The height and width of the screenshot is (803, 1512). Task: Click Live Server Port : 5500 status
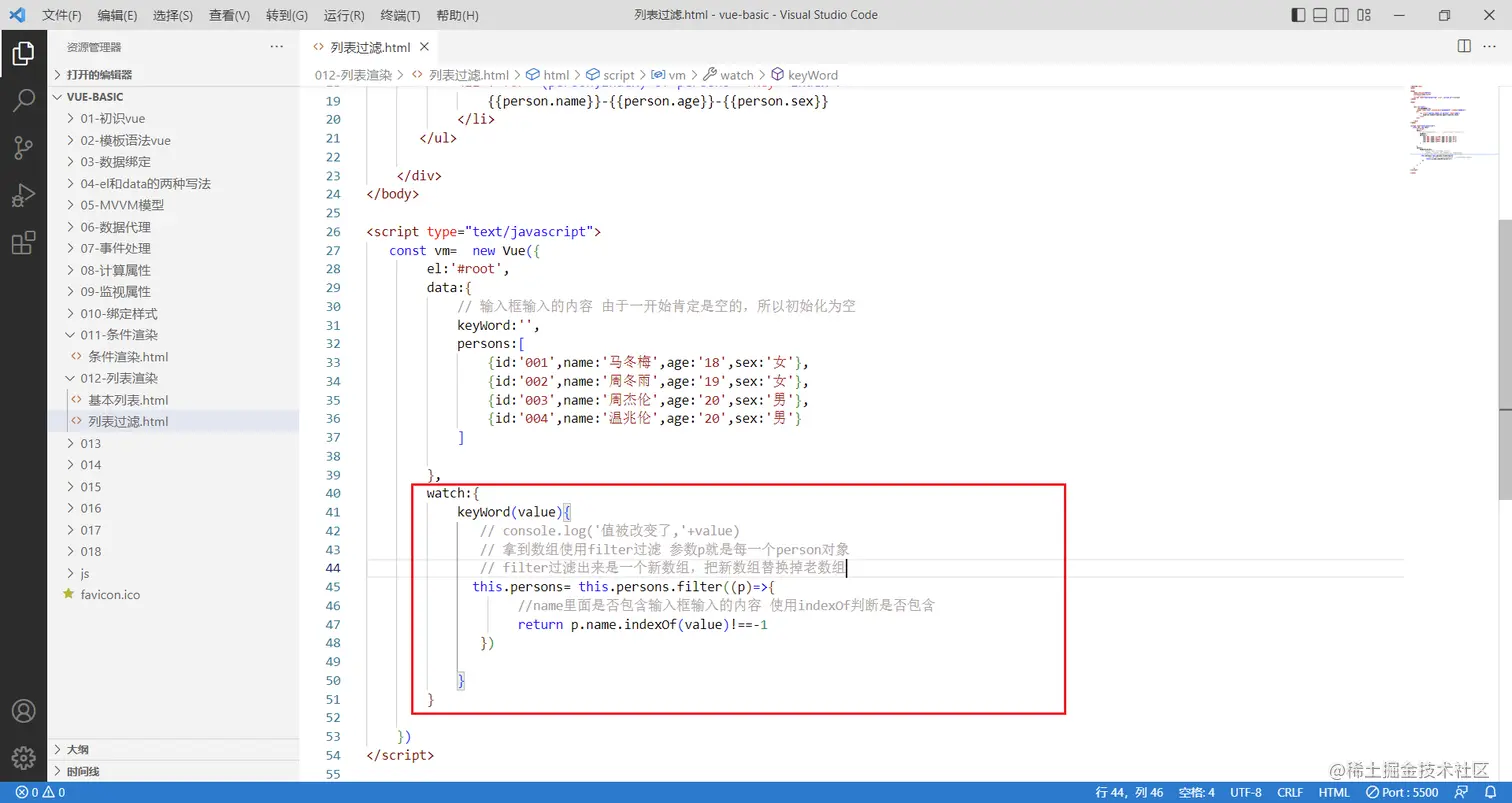click(x=1402, y=792)
